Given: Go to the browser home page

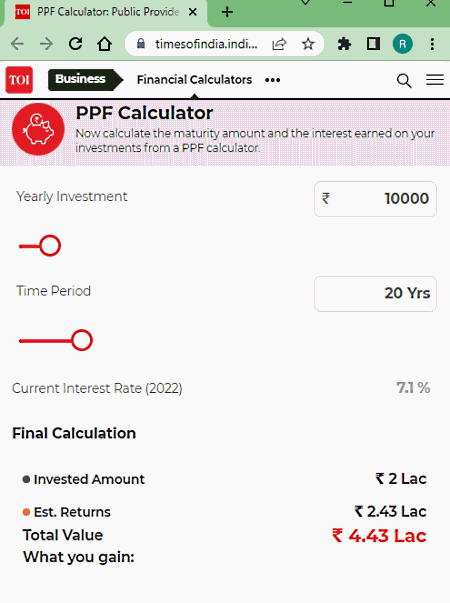Looking at the screenshot, I should coord(104,44).
